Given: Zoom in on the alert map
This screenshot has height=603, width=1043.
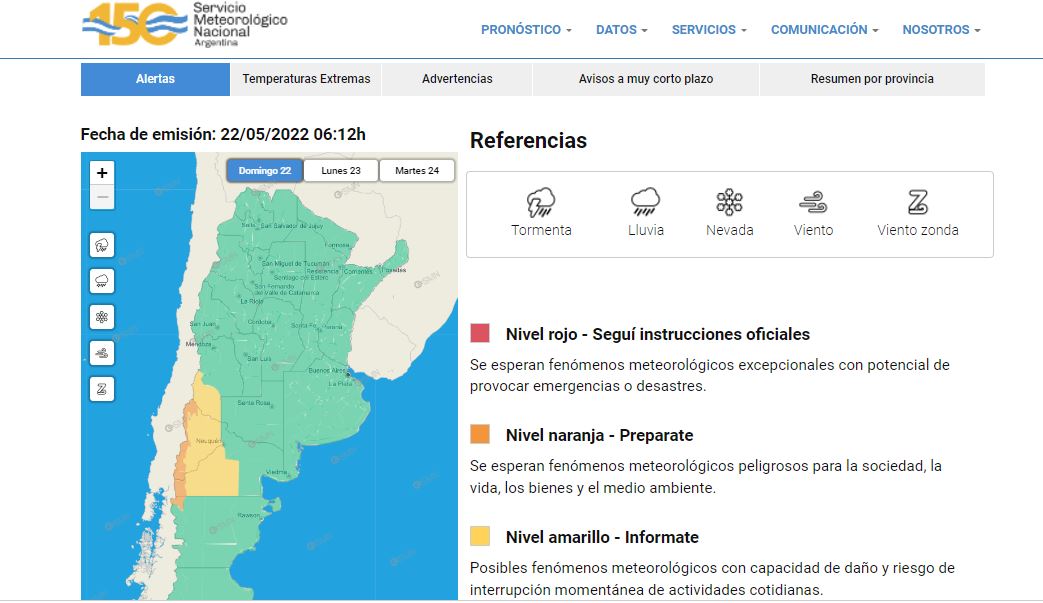Looking at the screenshot, I should point(102,173).
